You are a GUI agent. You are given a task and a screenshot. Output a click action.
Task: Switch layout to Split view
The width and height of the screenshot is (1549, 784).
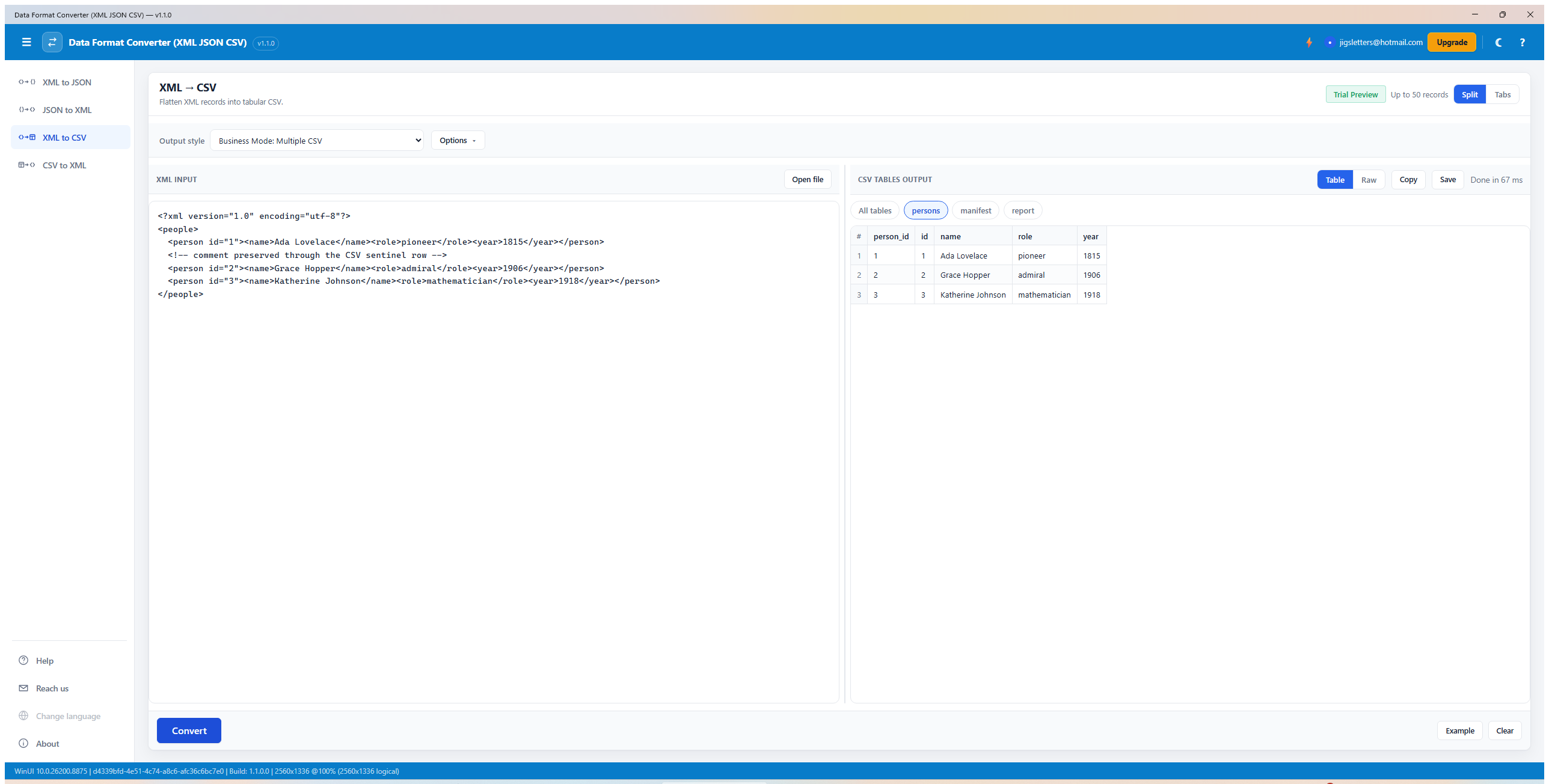pos(1470,94)
